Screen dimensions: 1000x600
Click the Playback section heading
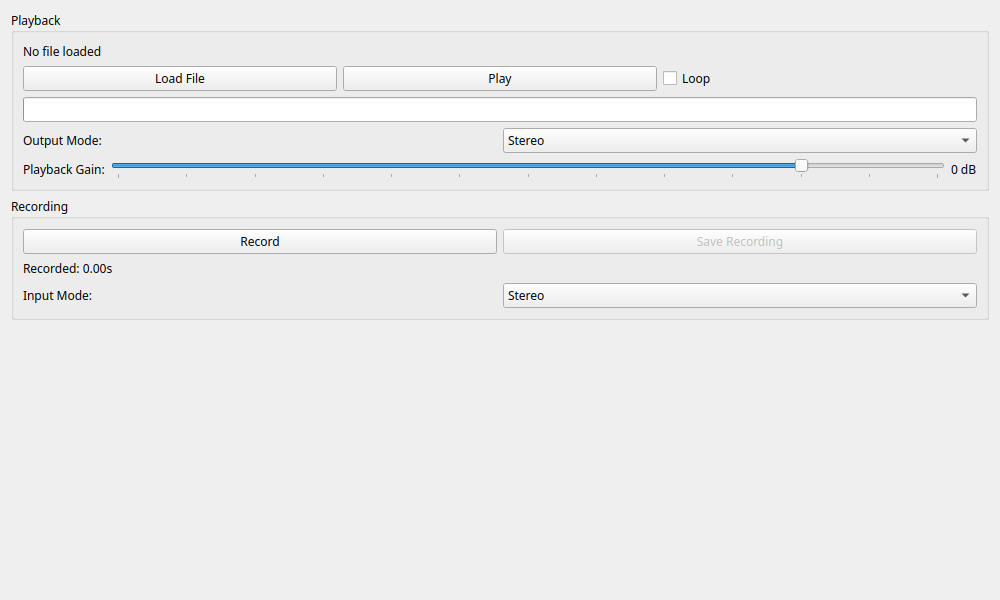coord(36,21)
